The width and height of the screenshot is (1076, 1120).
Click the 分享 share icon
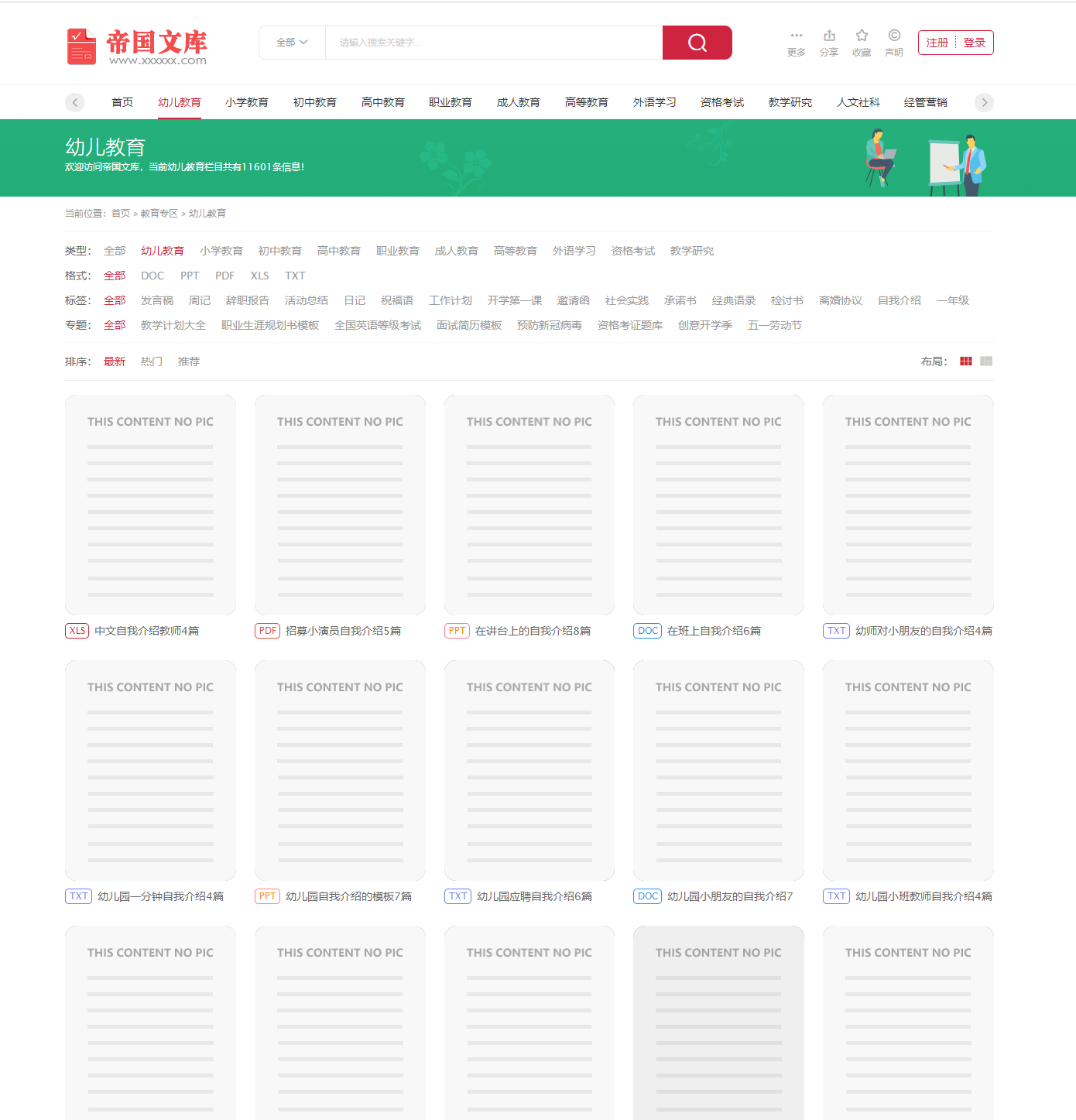click(829, 36)
